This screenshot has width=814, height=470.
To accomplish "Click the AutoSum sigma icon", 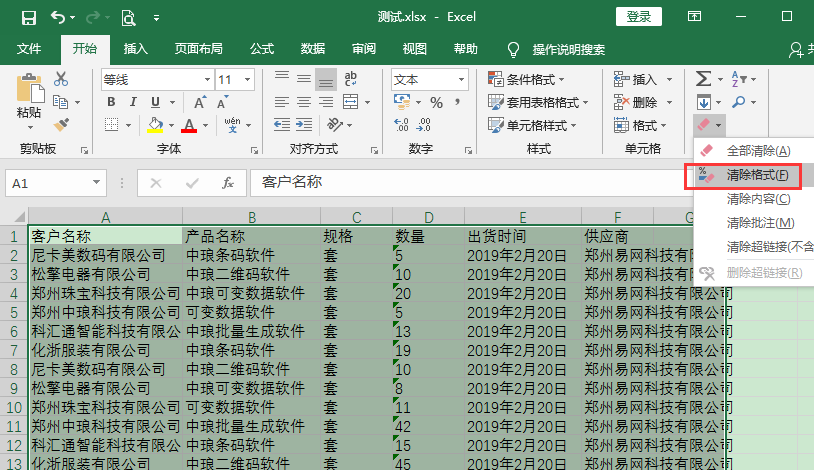I will click(703, 79).
